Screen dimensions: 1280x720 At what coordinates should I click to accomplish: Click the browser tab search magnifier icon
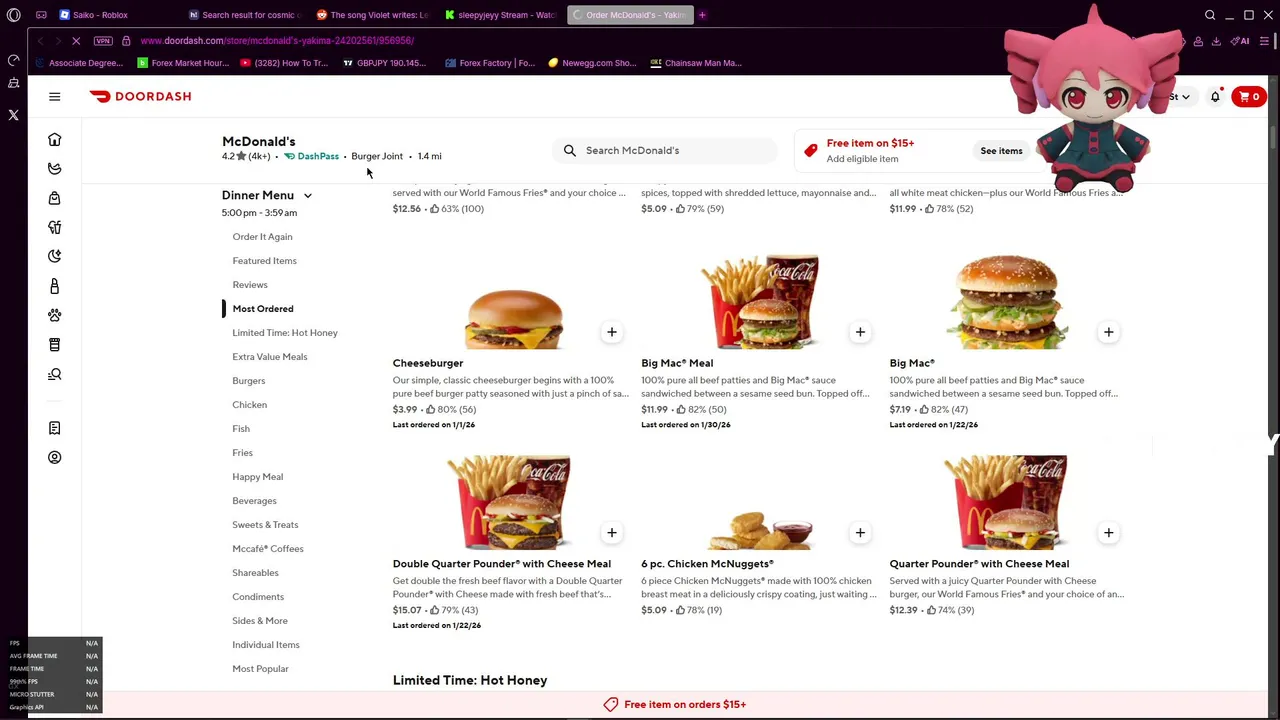[1210, 15]
